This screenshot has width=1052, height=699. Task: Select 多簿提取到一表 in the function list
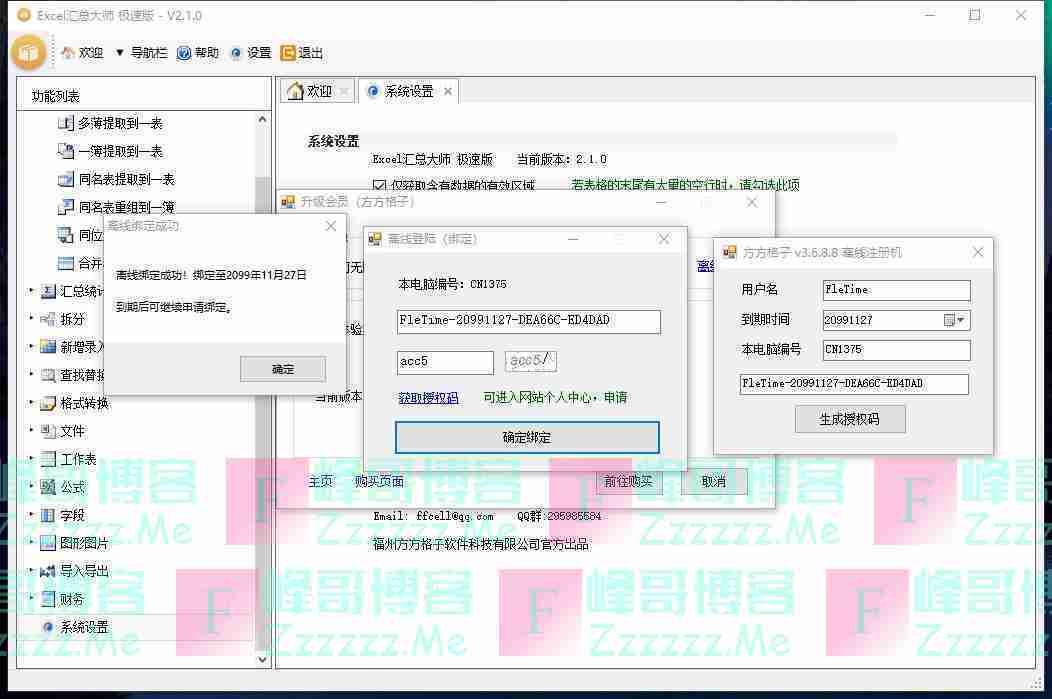pos(120,123)
